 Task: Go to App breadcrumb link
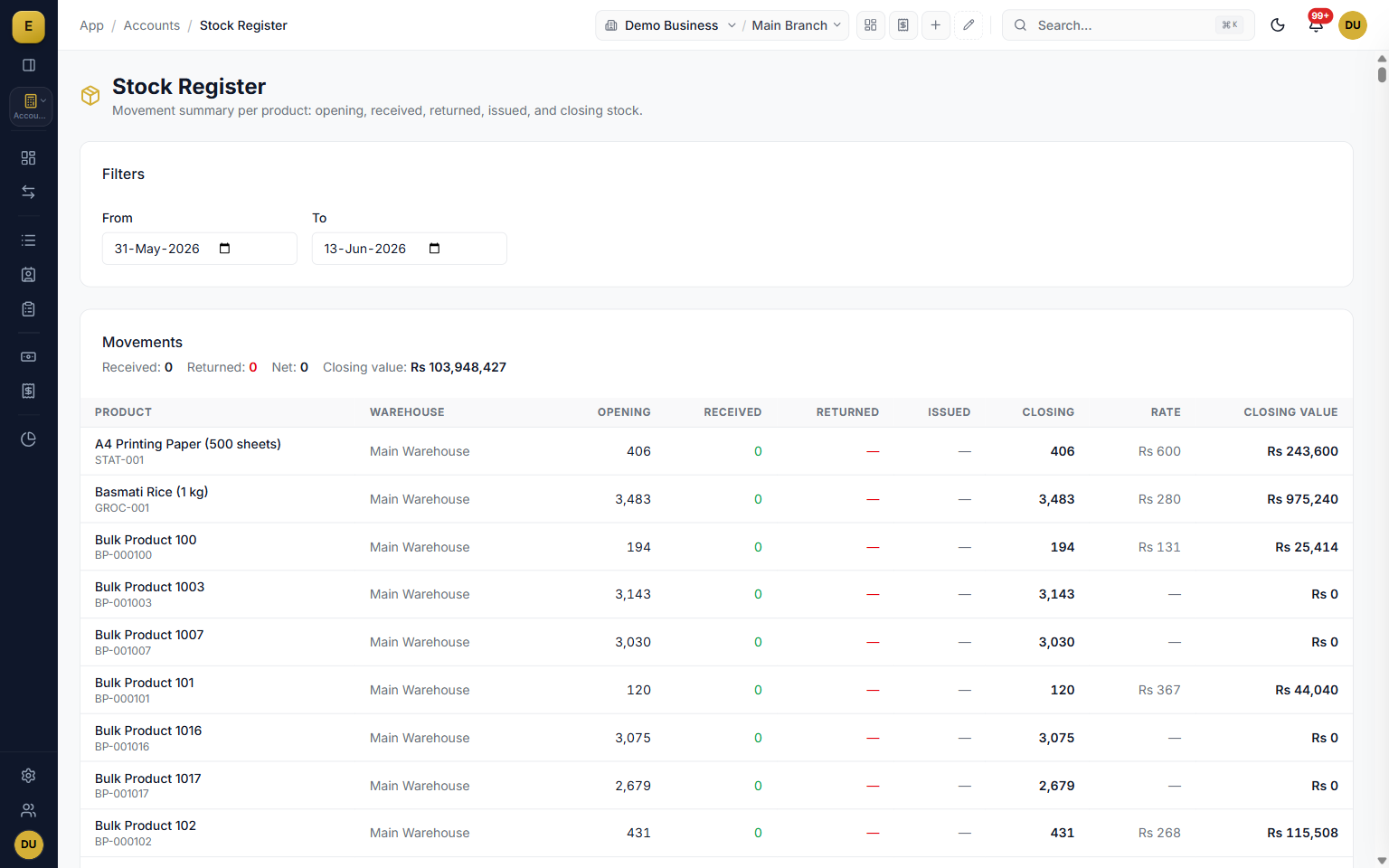91,25
